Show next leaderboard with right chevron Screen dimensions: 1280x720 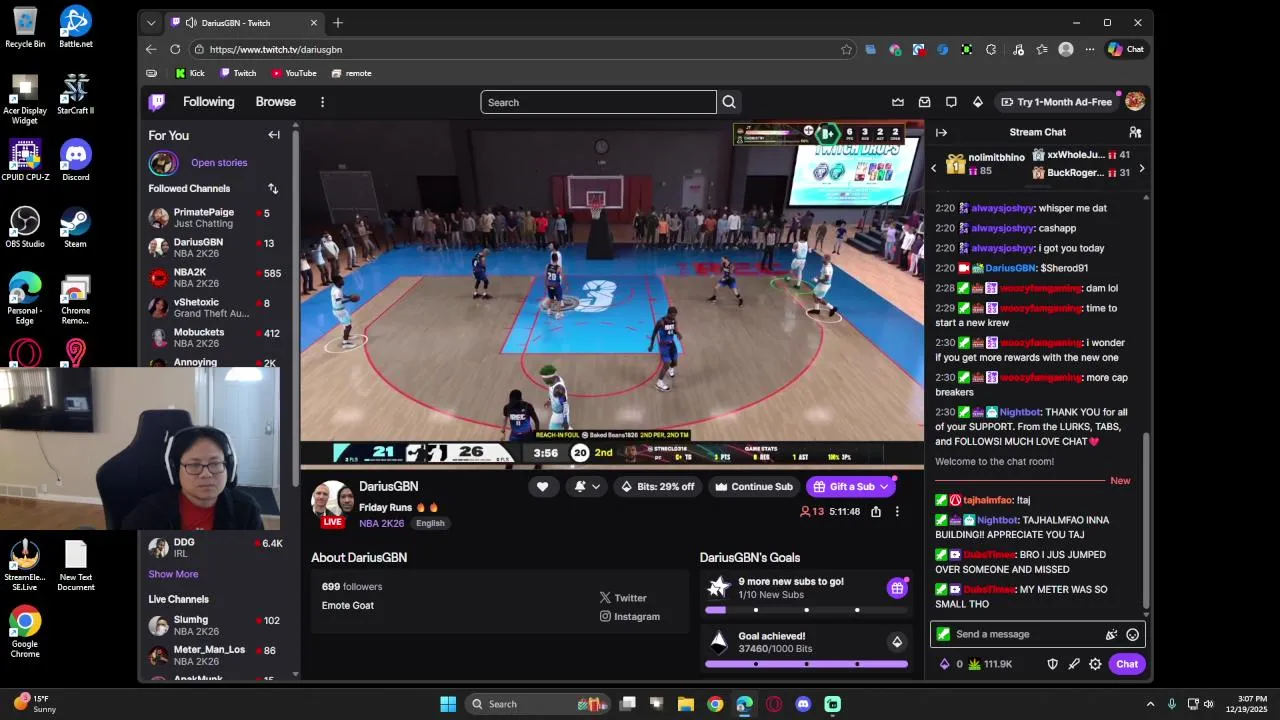1141,168
